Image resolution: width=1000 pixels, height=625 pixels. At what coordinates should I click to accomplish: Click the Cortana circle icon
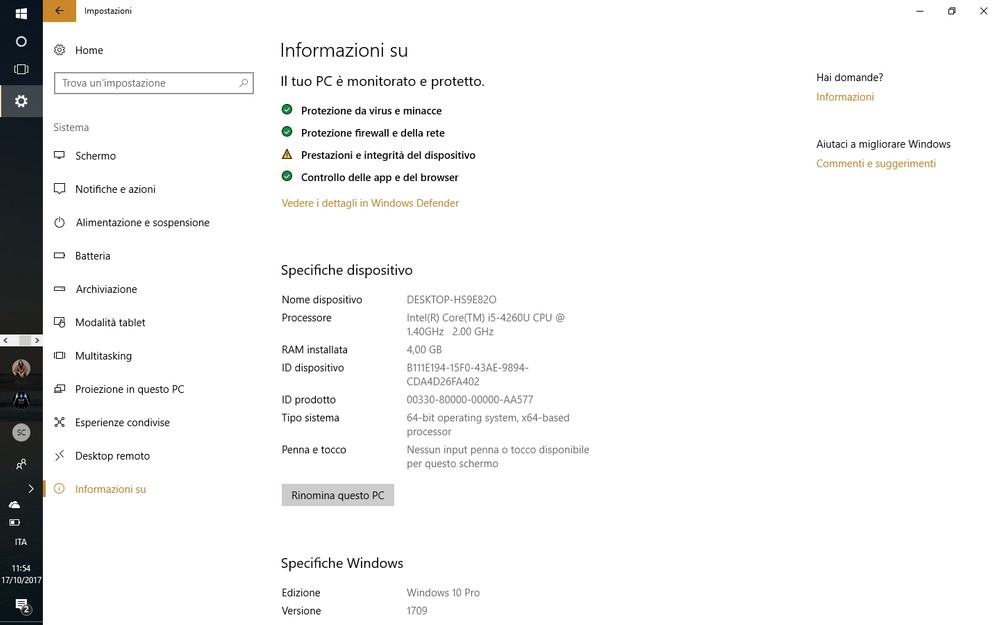pyautogui.click(x=21, y=42)
